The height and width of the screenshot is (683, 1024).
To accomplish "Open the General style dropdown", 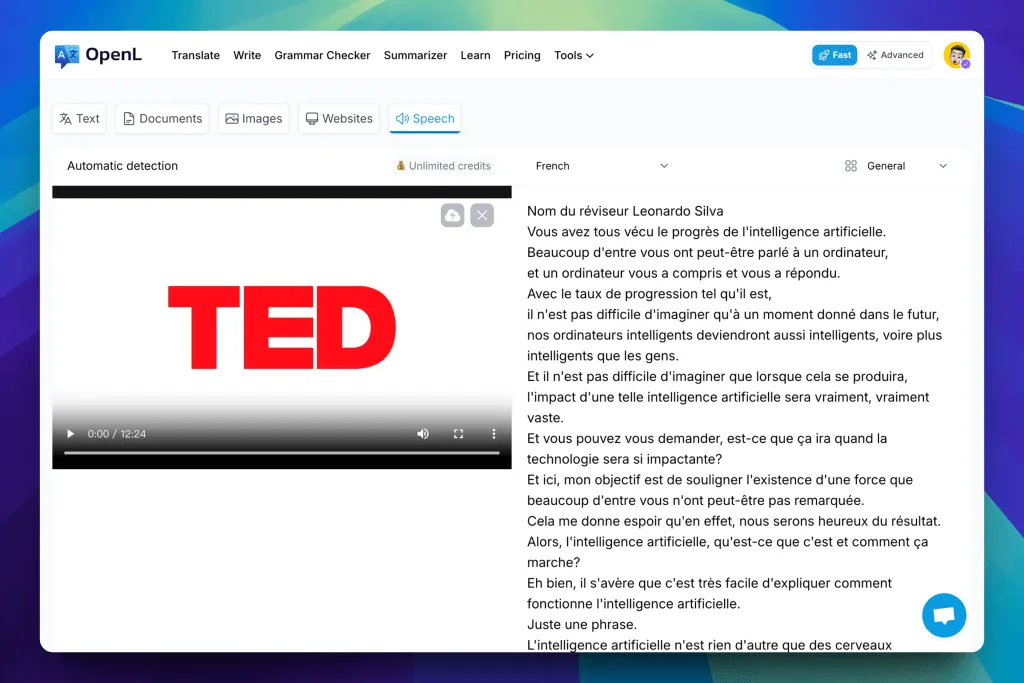I will [x=895, y=166].
